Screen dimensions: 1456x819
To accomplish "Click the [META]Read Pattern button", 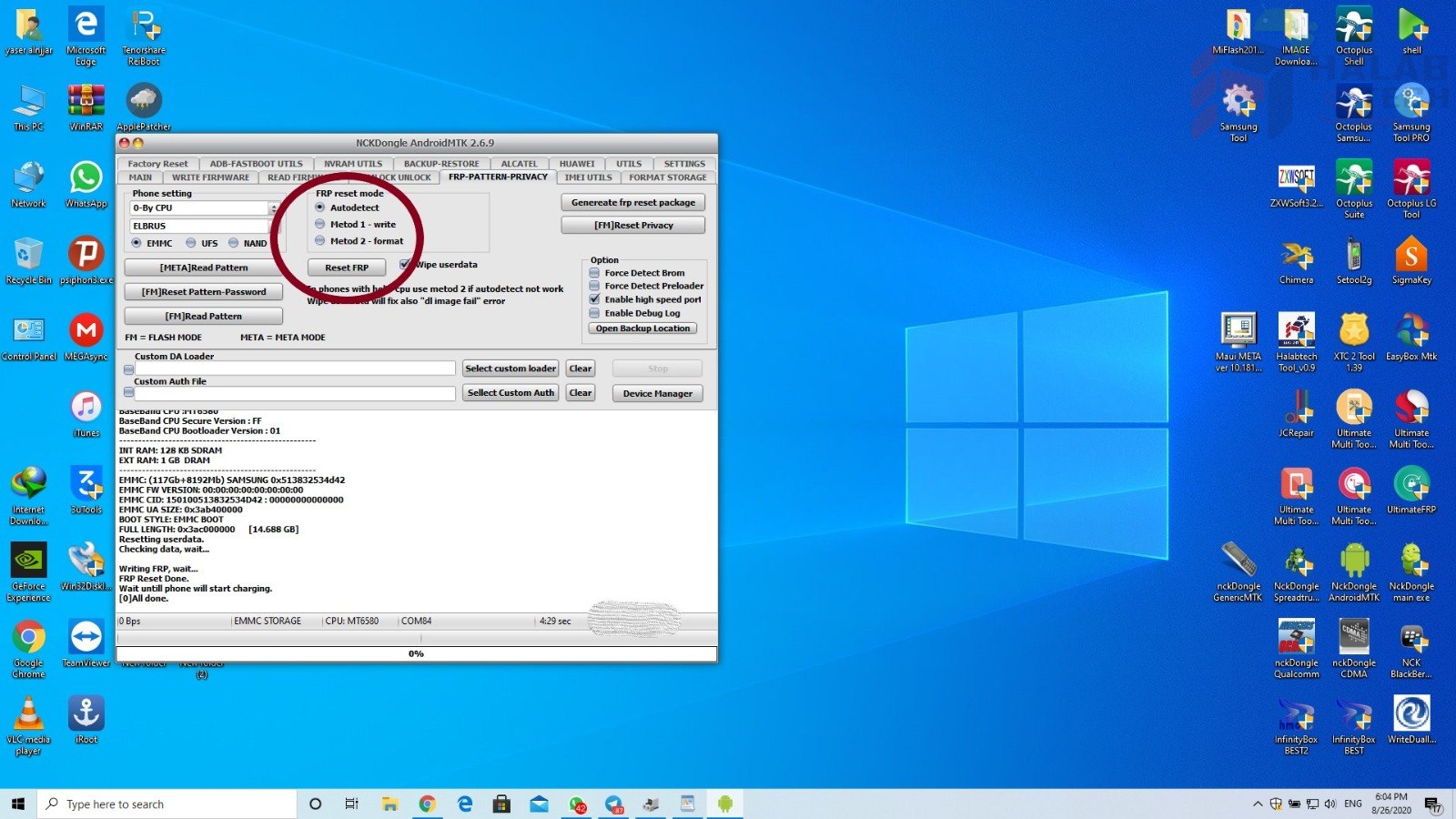I will click(x=204, y=268).
